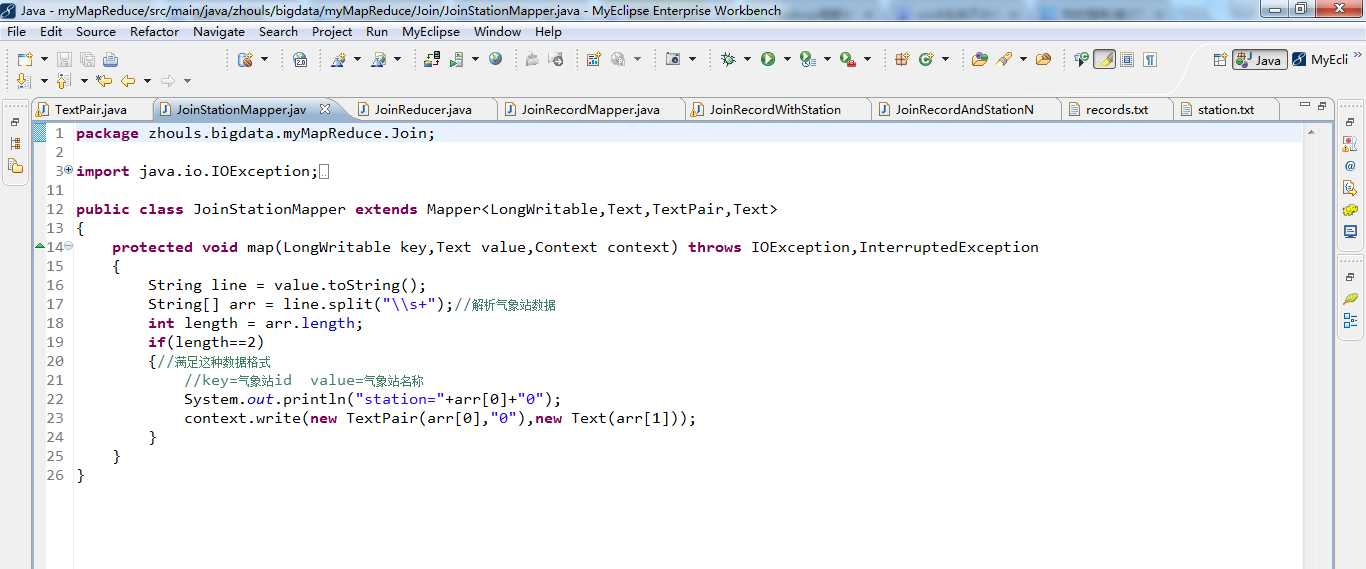Image resolution: width=1366 pixels, height=569 pixels.
Task: Click the Search flashlight icon
Action: click(x=1003, y=59)
